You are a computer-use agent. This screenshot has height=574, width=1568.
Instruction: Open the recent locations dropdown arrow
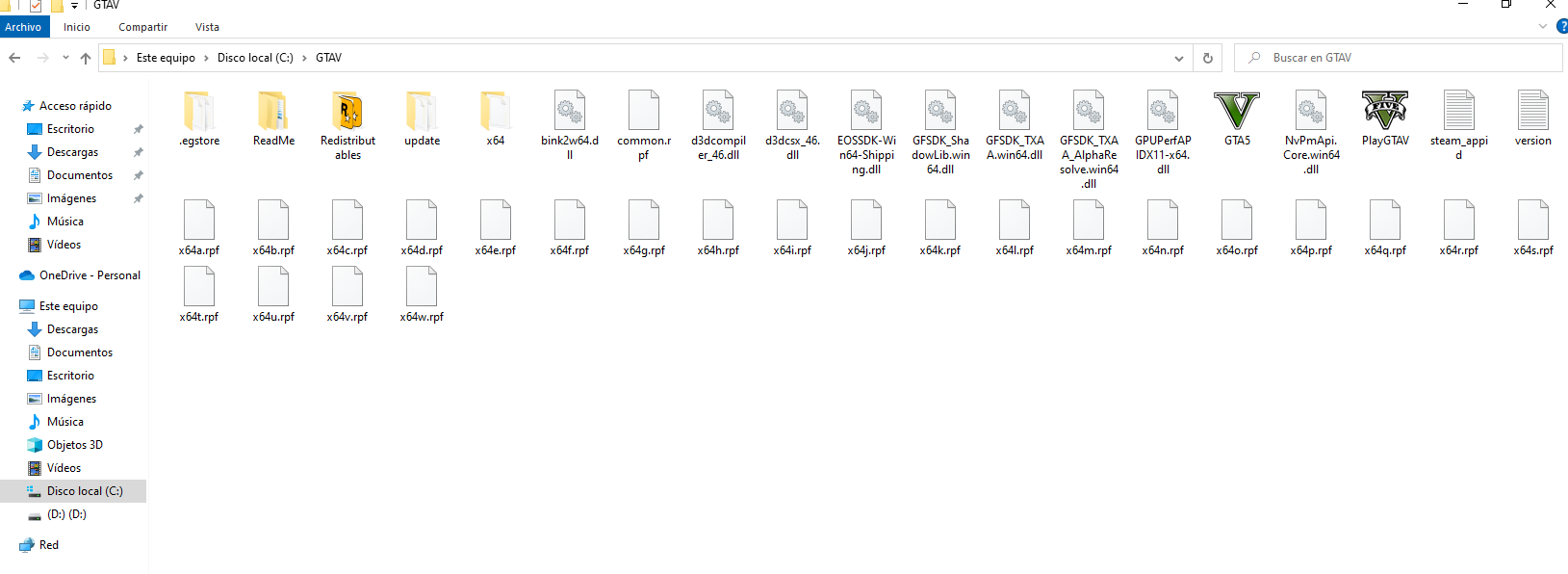pos(65,58)
